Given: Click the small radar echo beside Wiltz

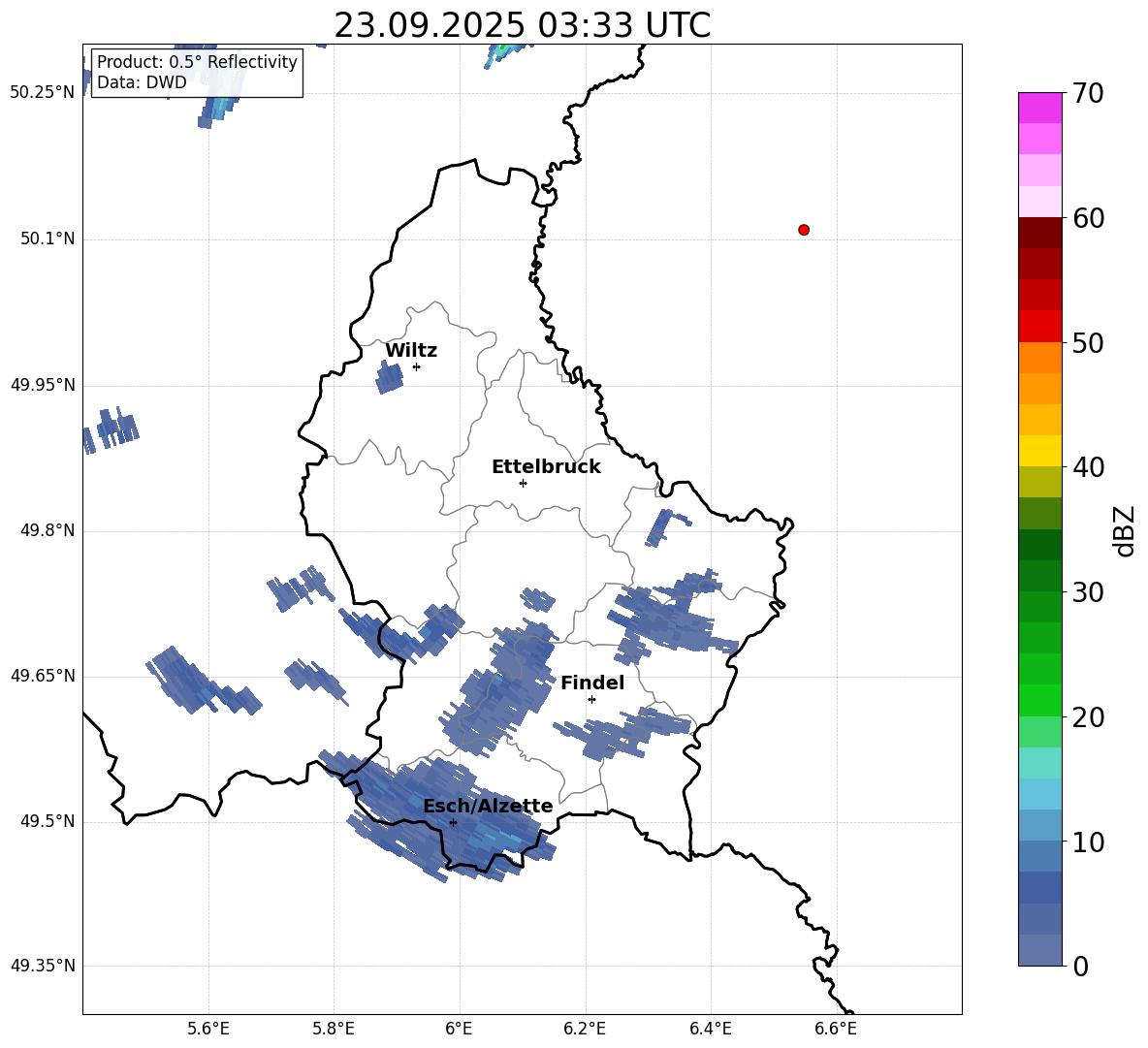Looking at the screenshot, I should (x=390, y=378).
